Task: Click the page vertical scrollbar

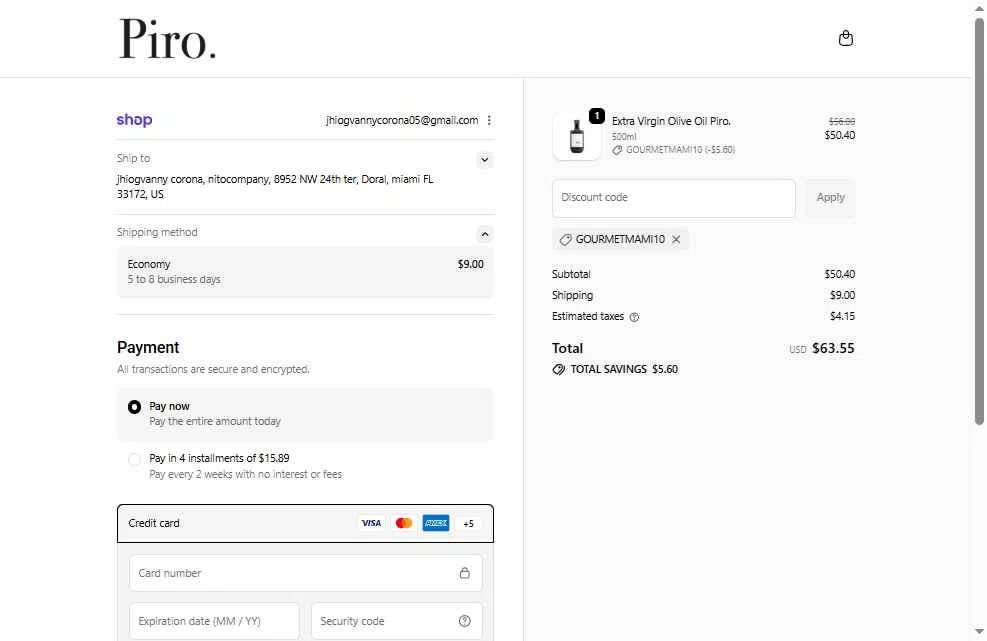Action: coord(979,220)
